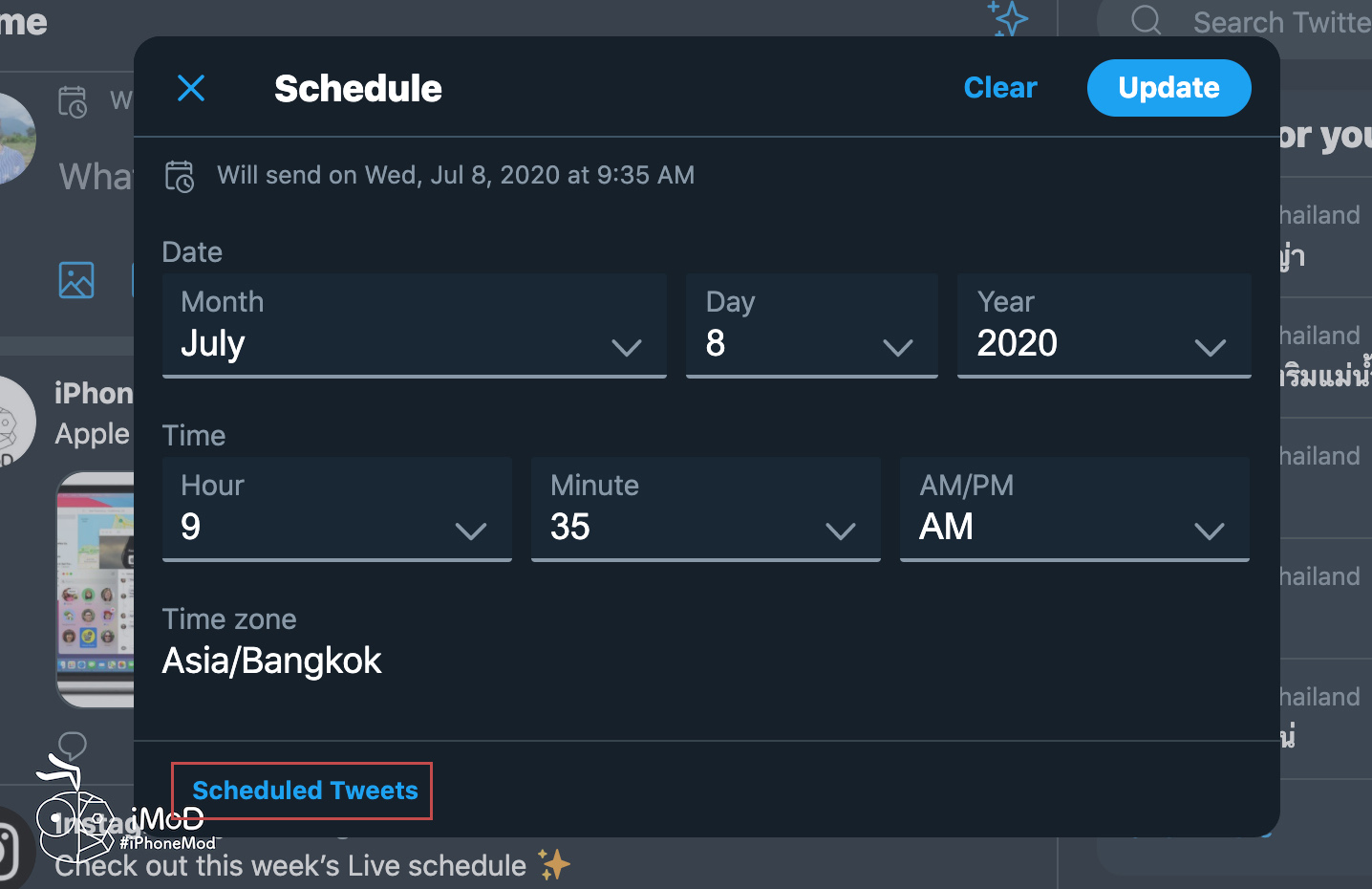Image resolution: width=1372 pixels, height=889 pixels.
Task: Select the add image icon in the composer
Action: (75, 279)
